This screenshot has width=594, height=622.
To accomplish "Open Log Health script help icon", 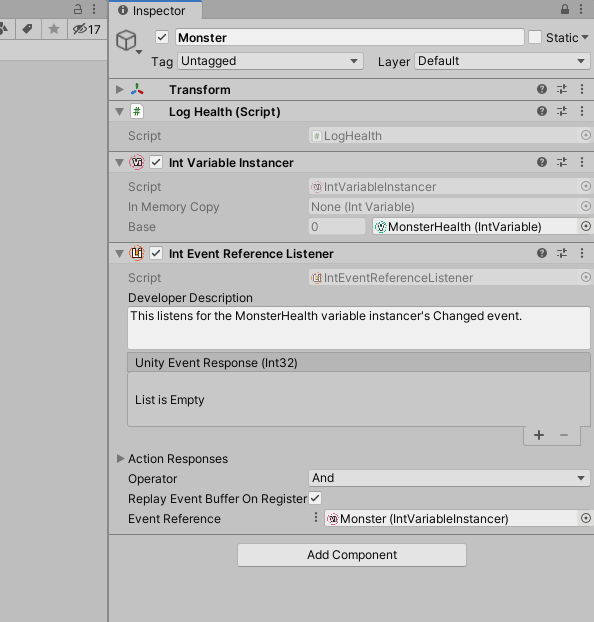I will click(542, 111).
